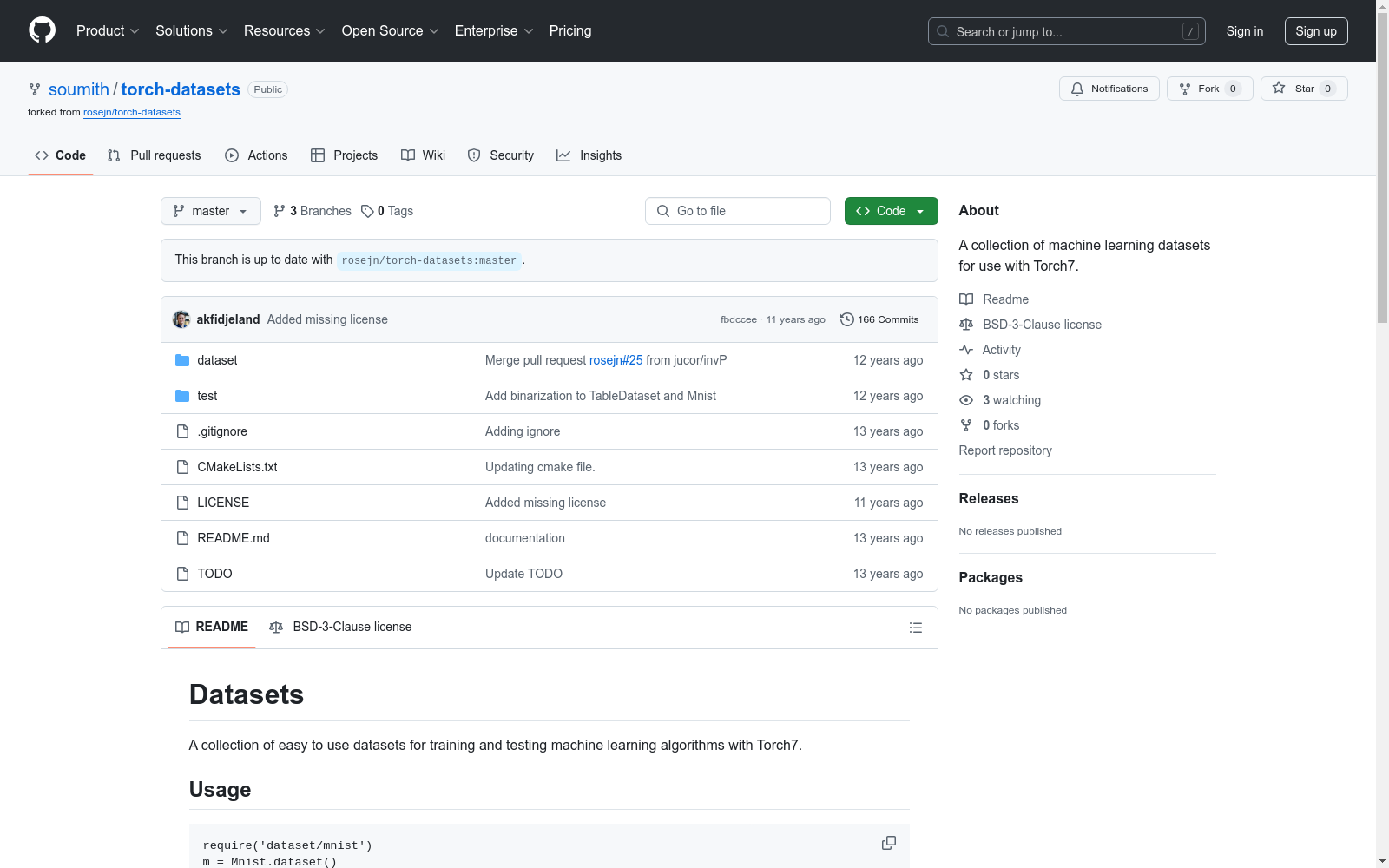Click the branch icon beside 3 Branches
The width and height of the screenshot is (1389, 868).
[280, 211]
